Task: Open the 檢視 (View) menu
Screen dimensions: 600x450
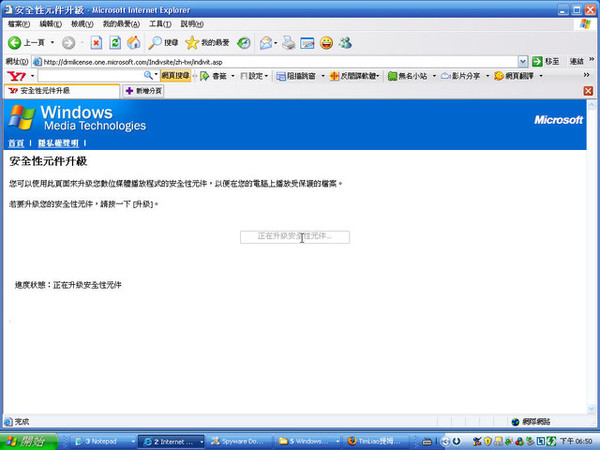Action: pos(82,24)
